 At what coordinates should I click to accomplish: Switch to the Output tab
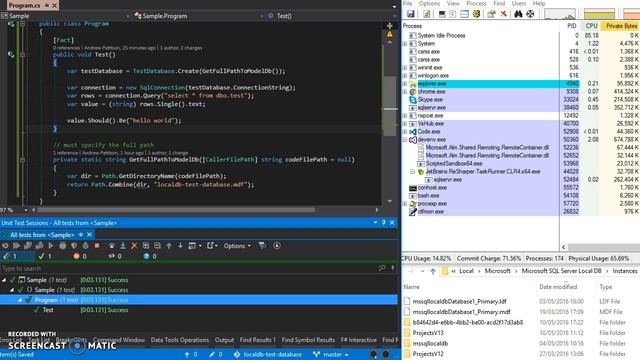(224, 340)
